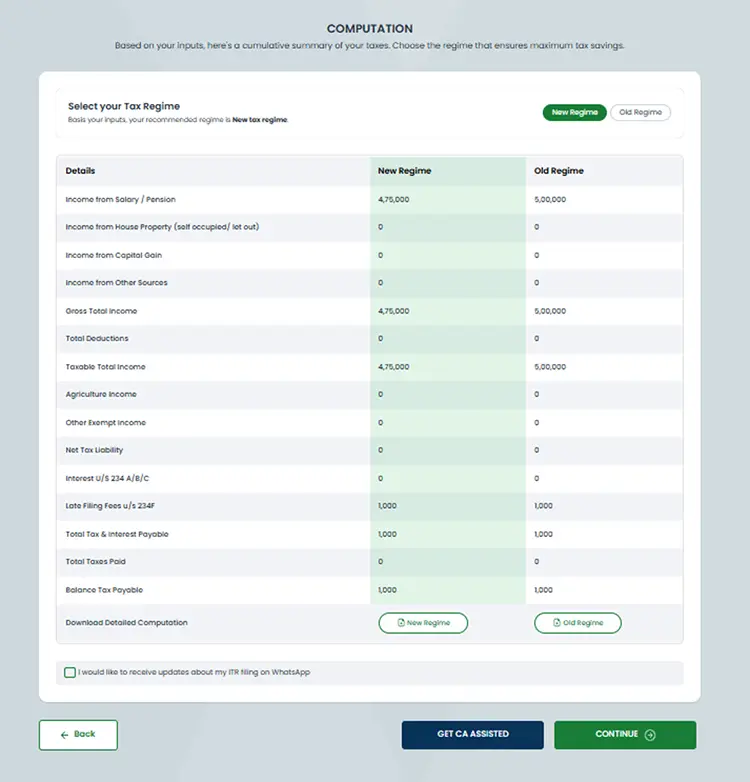This screenshot has height=782, width=750.
Task: Click the recommended 'New tax regime' bold text
Action: pyautogui.click(x=260, y=120)
